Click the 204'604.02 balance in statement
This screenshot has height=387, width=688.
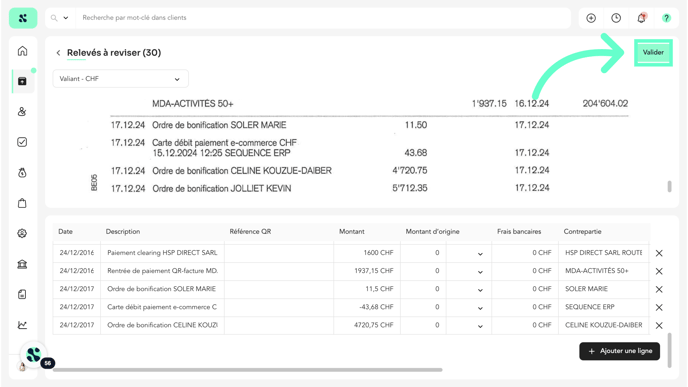[605, 104]
